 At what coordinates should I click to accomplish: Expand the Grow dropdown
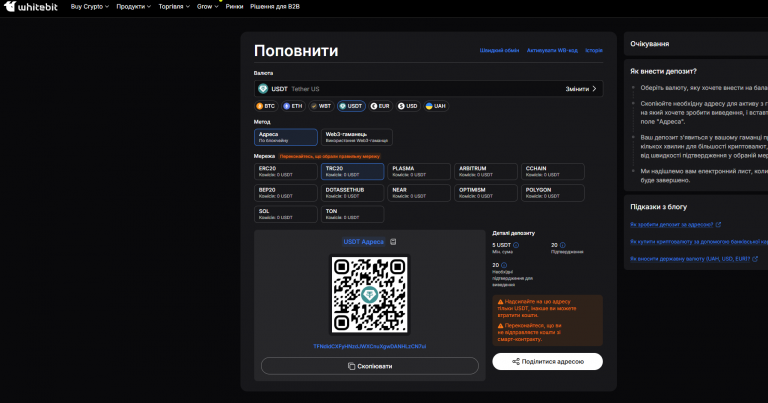point(208,6)
